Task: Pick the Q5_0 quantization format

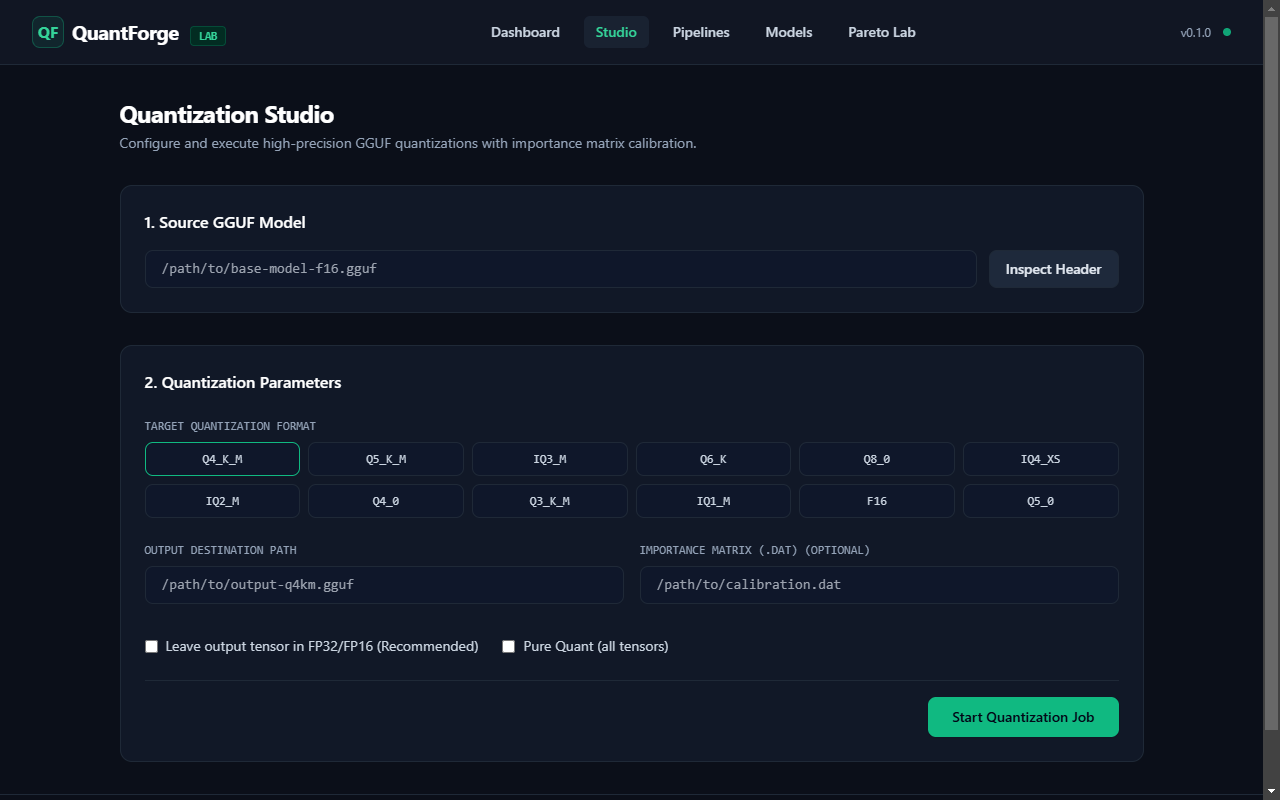Action: point(1041,501)
